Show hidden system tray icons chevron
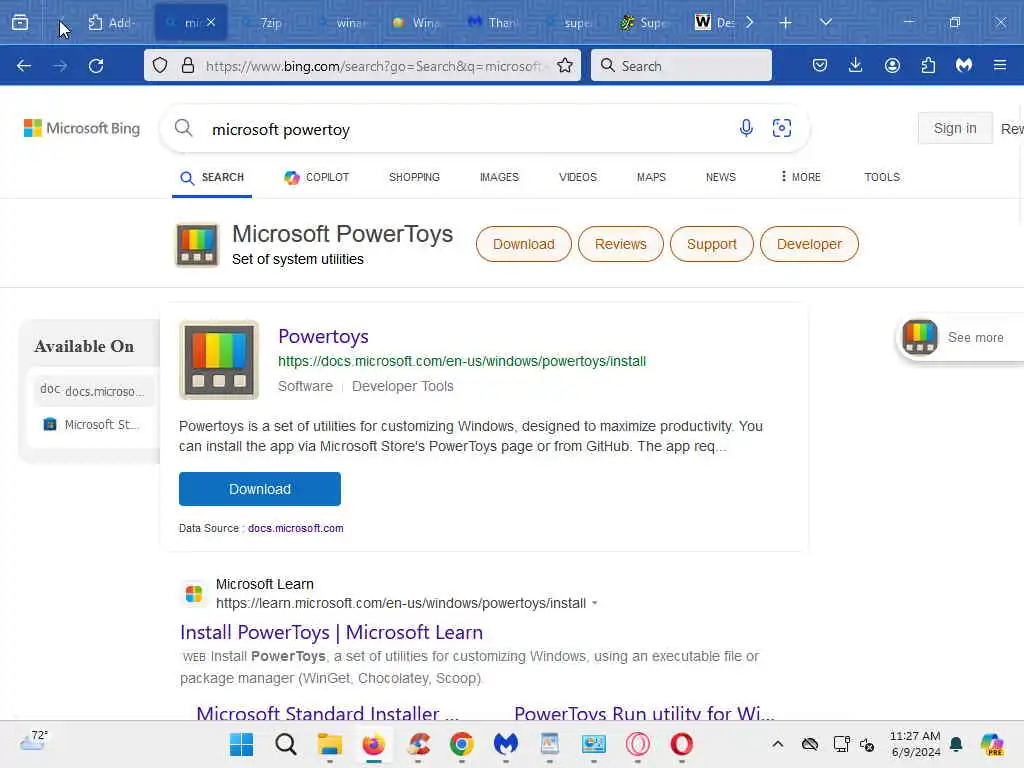Image resolution: width=1024 pixels, height=768 pixels. pyautogui.click(x=777, y=744)
